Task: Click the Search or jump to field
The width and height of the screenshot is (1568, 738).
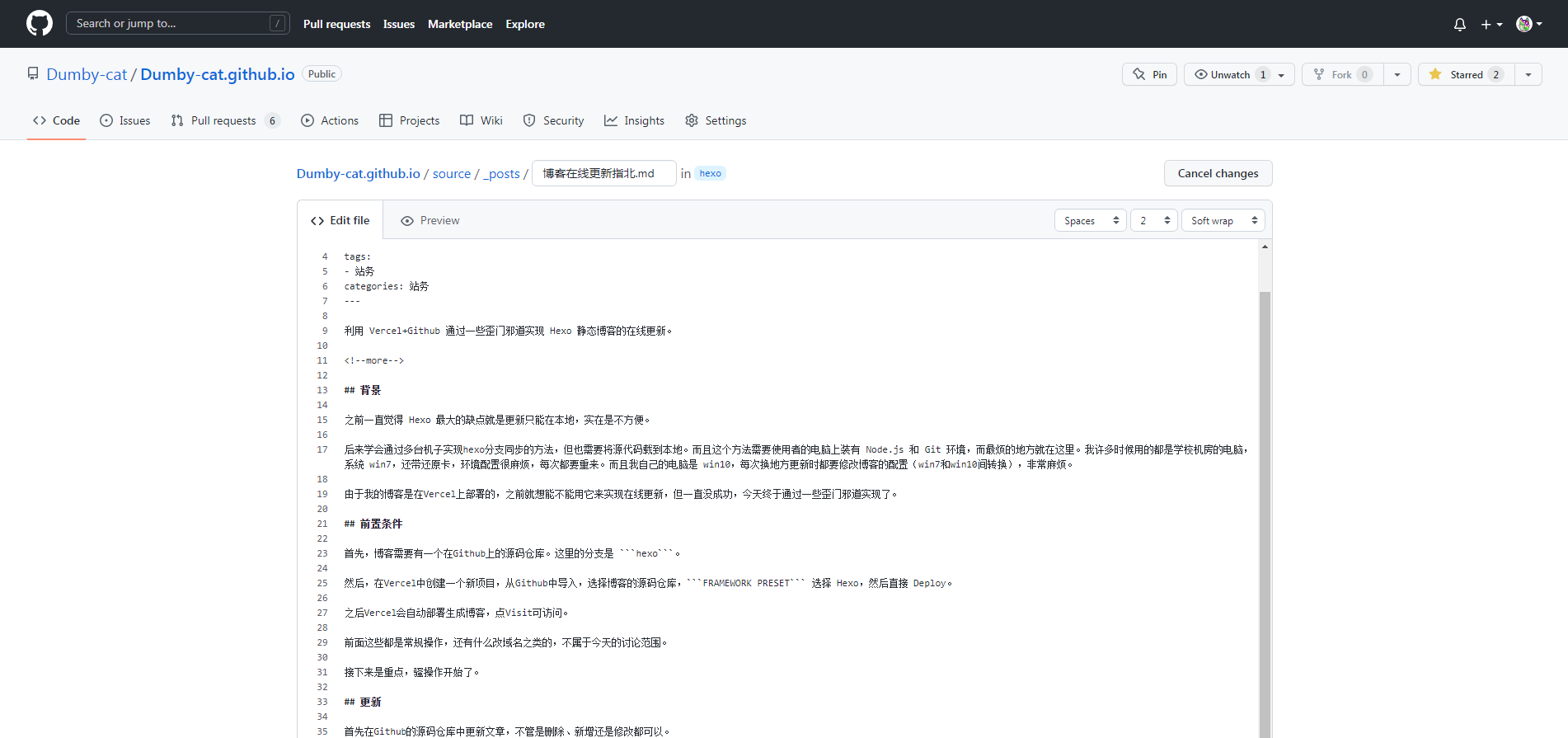Action: (177, 23)
